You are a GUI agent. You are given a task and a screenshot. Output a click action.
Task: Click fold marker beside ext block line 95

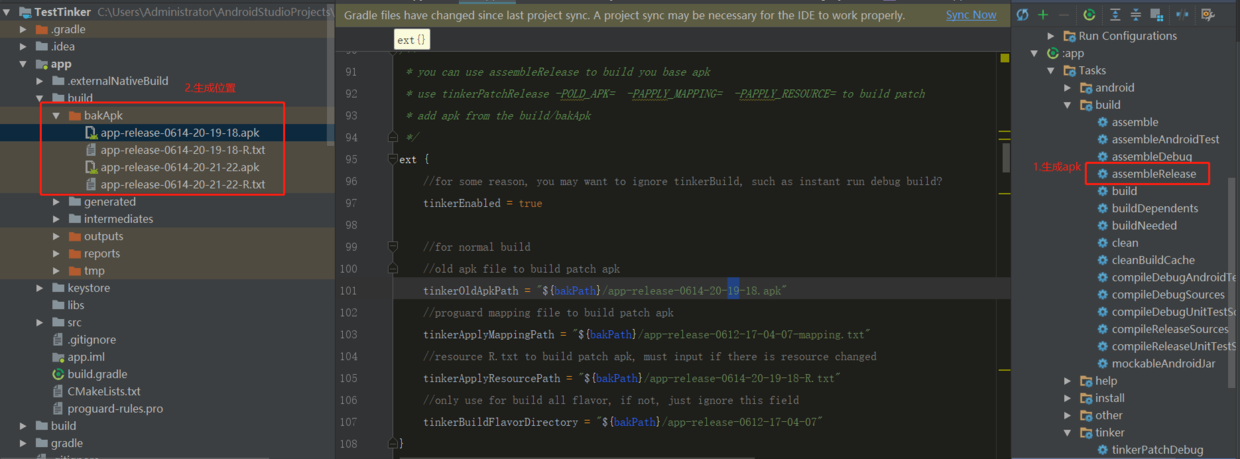393,160
